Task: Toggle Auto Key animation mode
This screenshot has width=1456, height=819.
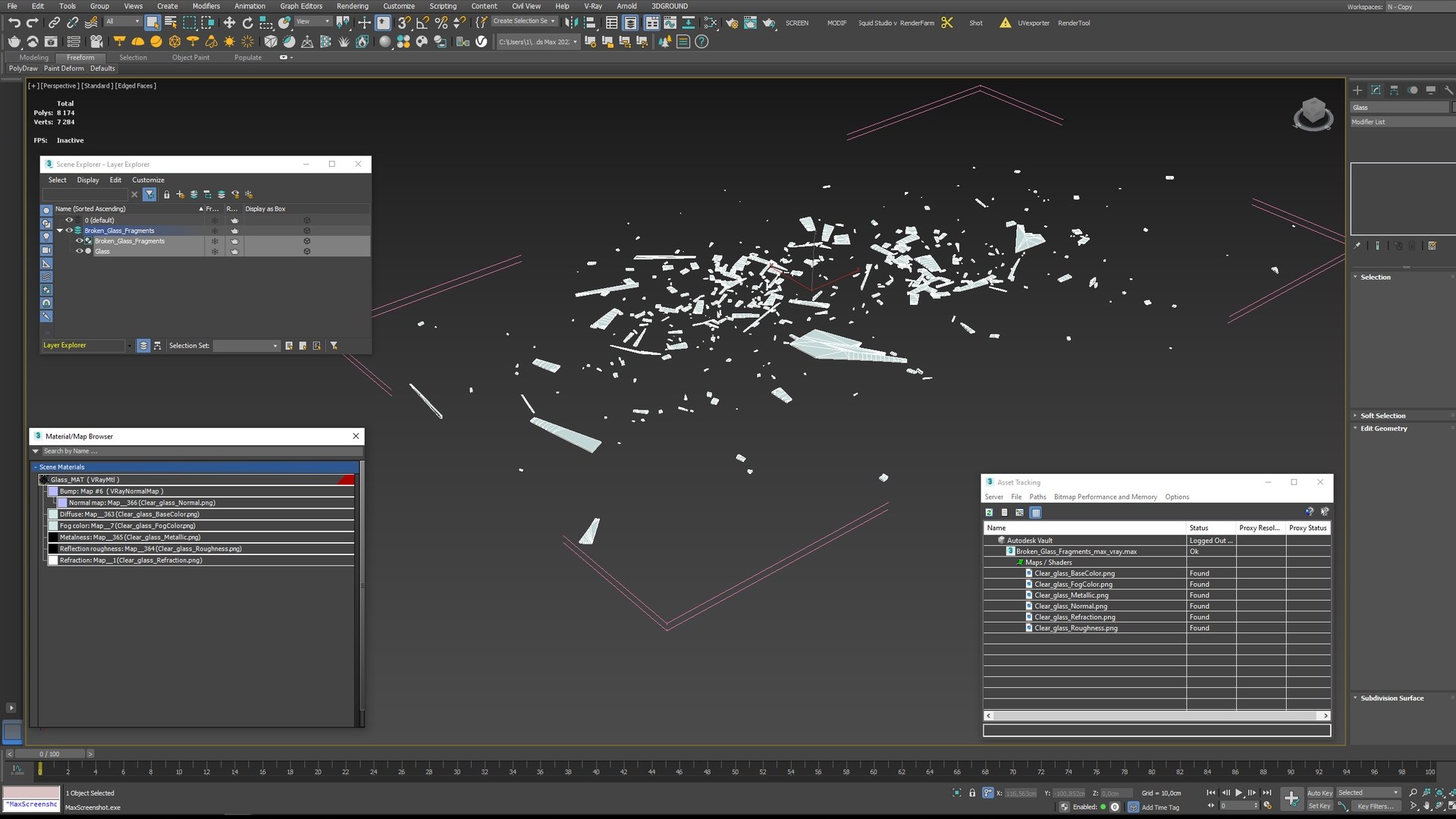Action: [x=1319, y=793]
